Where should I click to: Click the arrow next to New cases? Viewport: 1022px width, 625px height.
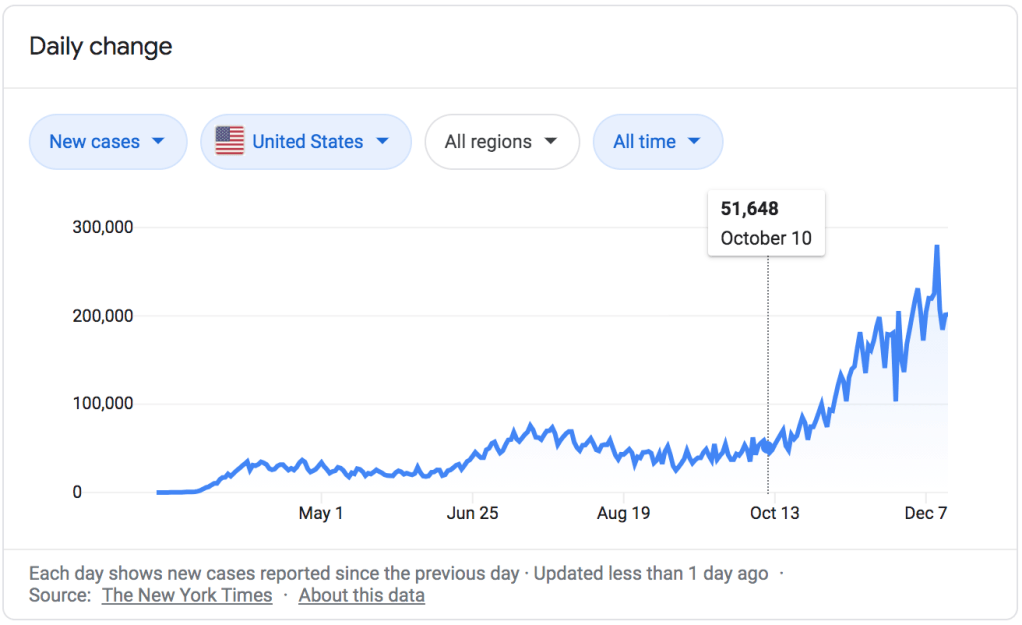pyautogui.click(x=158, y=141)
